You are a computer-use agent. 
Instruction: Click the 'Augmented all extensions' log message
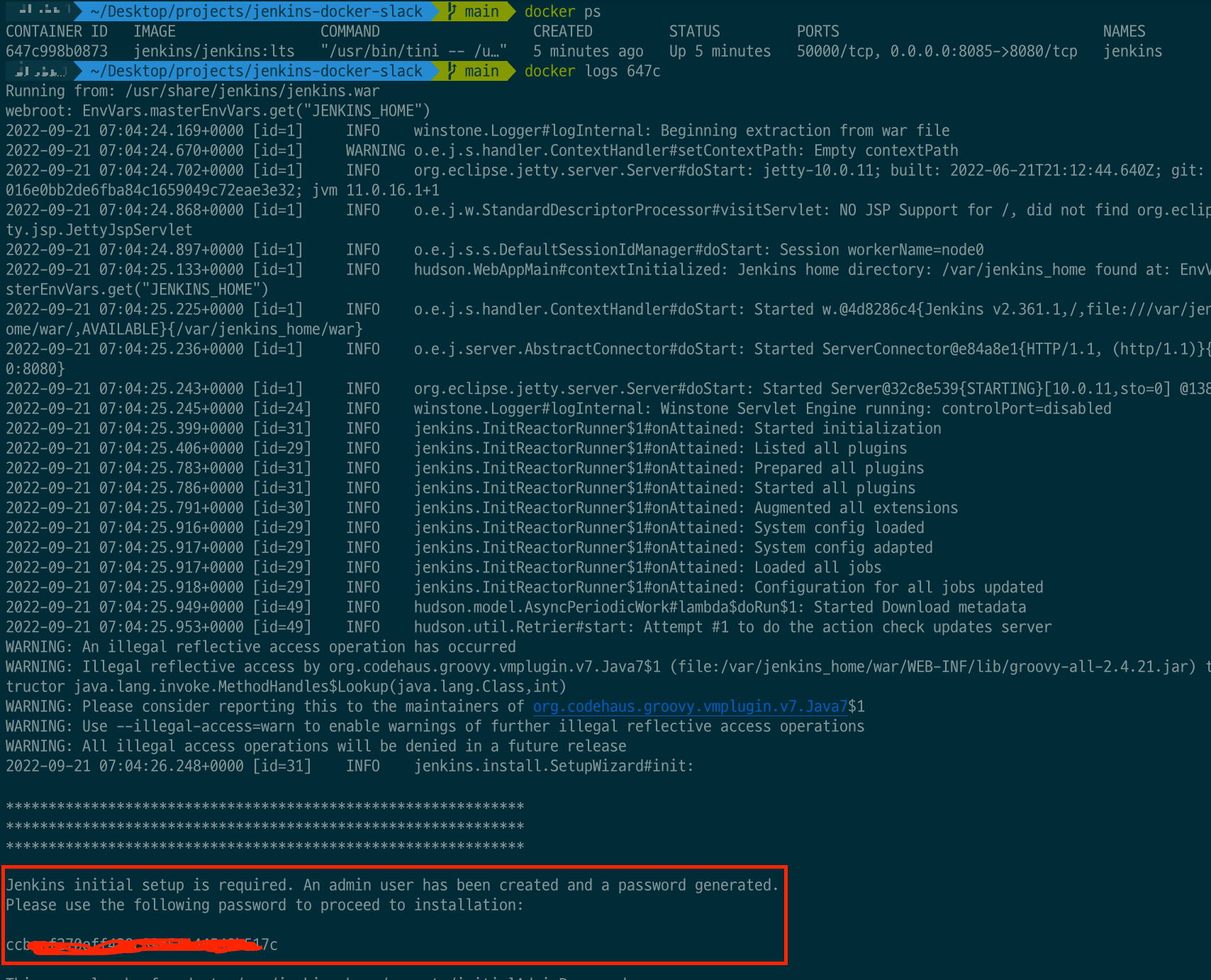click(x=856, y=508)
